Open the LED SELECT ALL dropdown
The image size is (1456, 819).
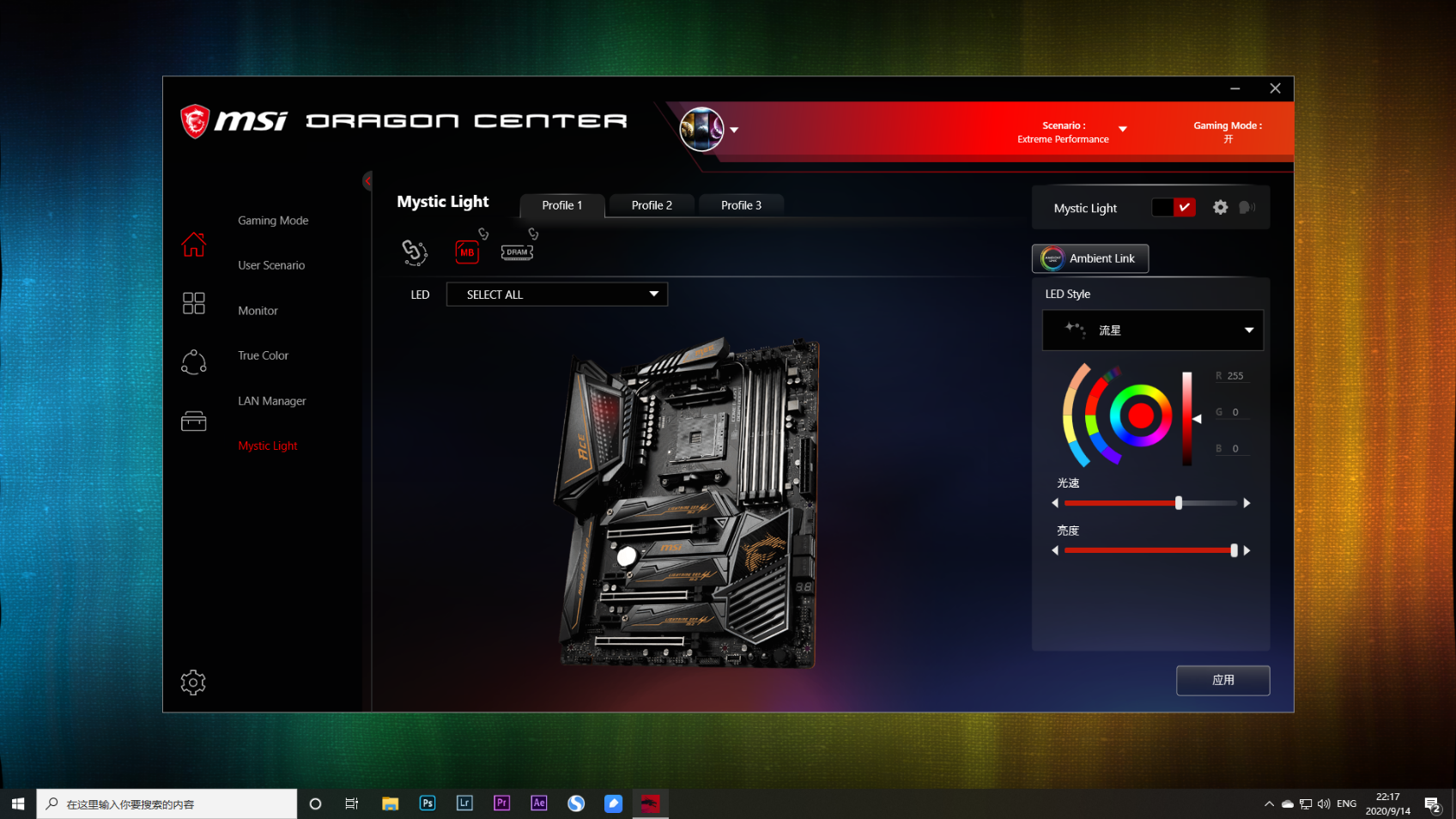(x=557, y=294)
